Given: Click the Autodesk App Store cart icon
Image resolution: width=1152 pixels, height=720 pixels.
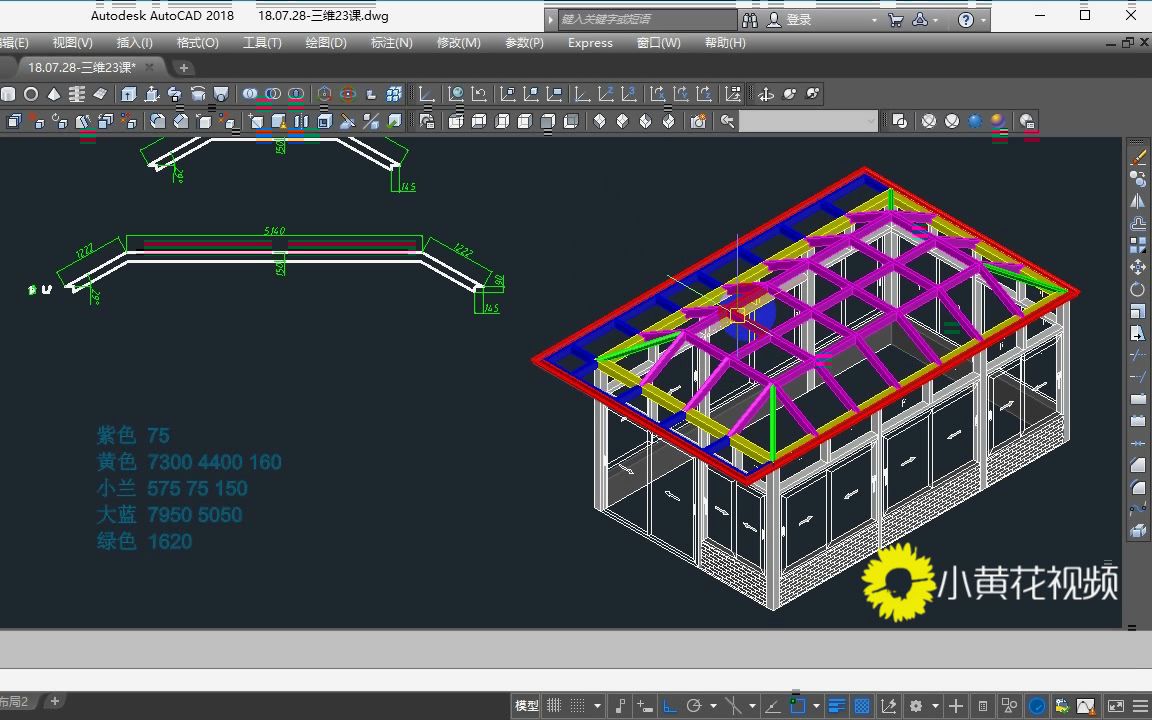Looking at the screenshot, I should pos(895,20).
